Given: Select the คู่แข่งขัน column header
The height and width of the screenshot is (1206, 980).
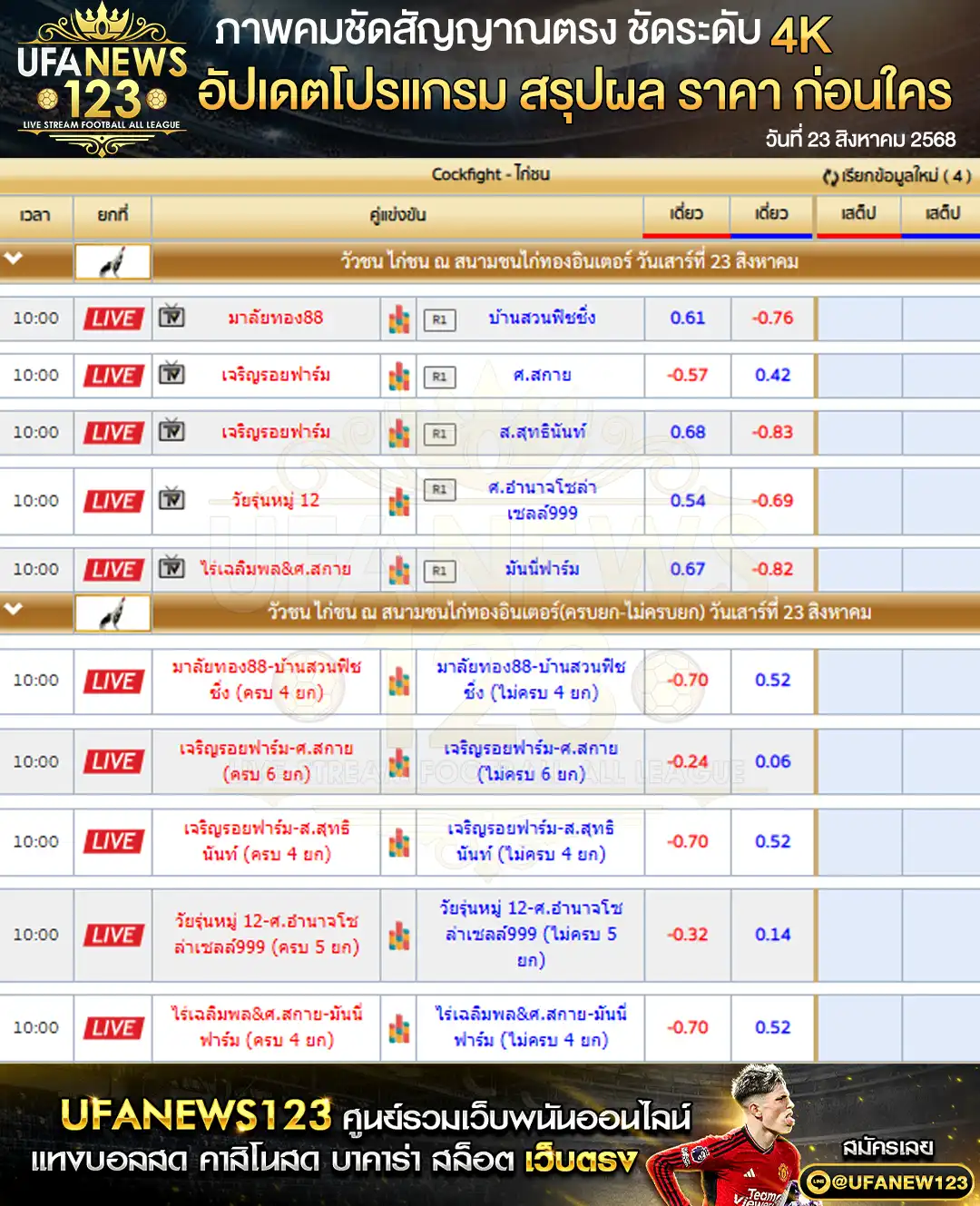Looking at the screenshot, I should [397, 215].
